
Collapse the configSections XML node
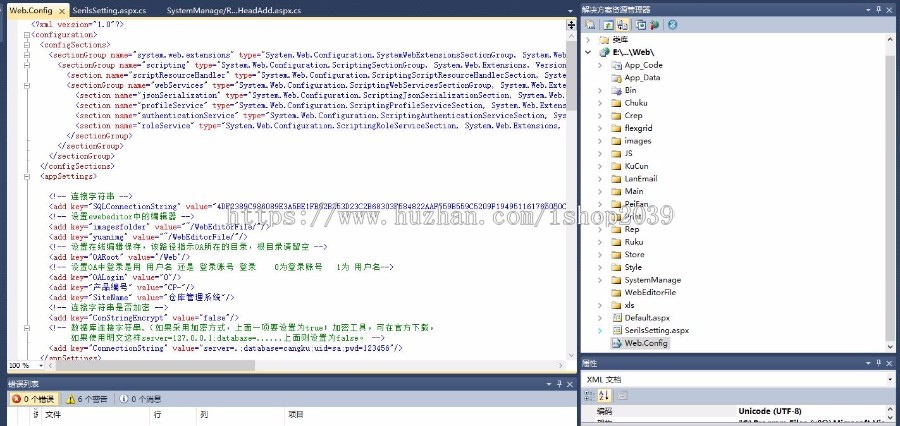pyautogui.click(x=26, y=45)
